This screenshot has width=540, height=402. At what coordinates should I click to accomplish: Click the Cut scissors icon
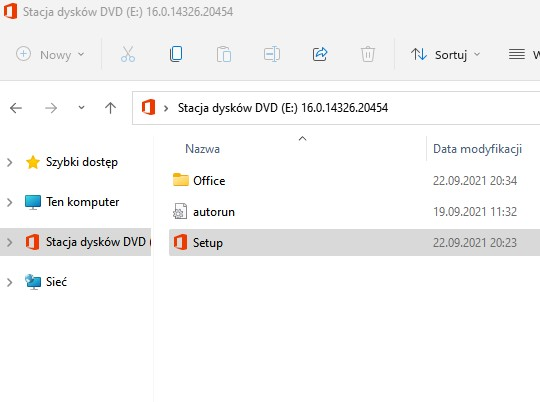click(128, 54)
